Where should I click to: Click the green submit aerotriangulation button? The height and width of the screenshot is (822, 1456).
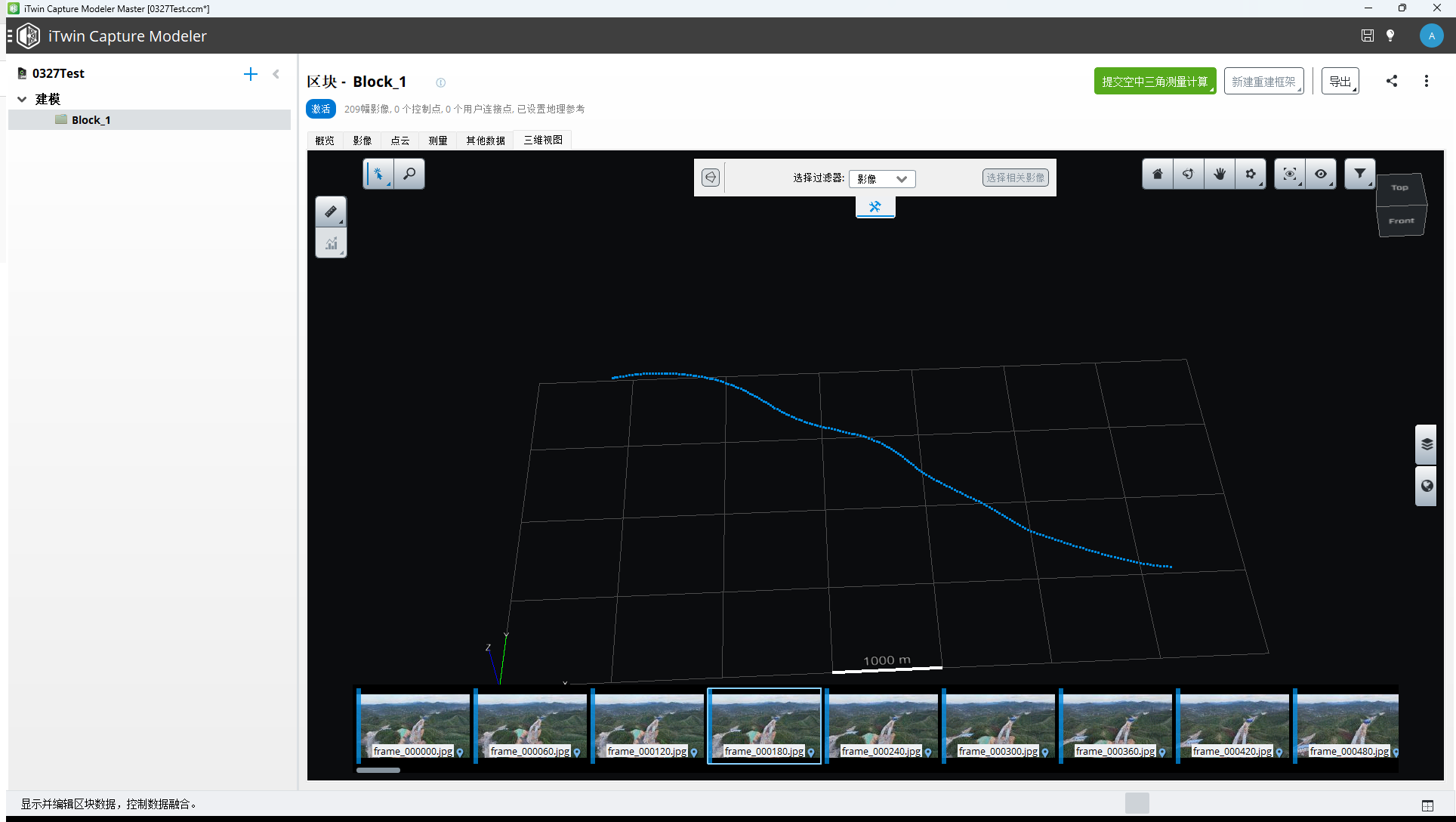pos(1154,82)
